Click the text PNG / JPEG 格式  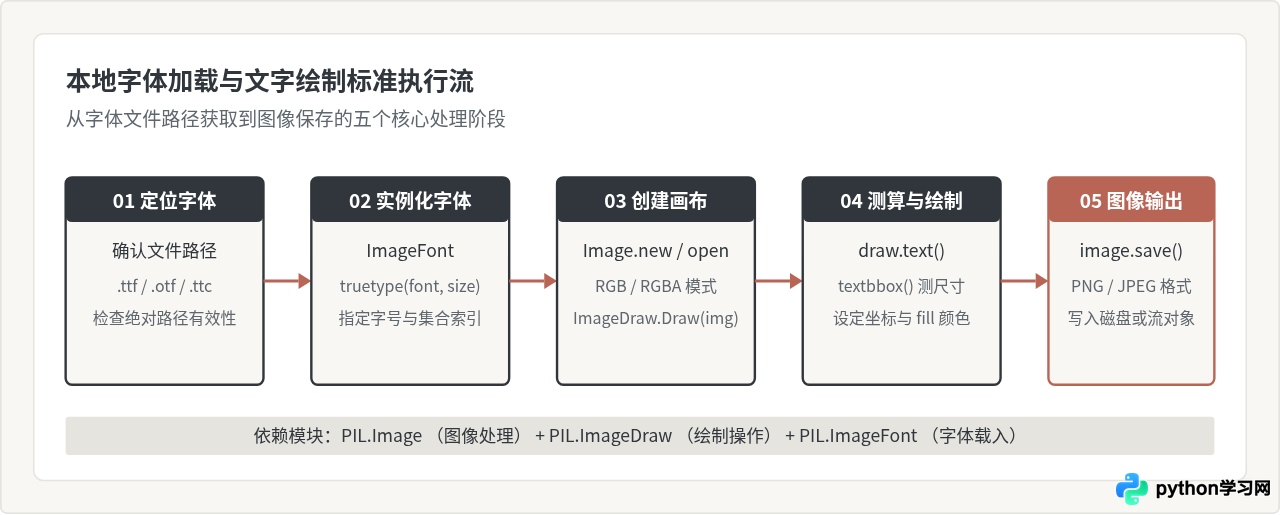pyautogui.click(x=1131, y=286)
